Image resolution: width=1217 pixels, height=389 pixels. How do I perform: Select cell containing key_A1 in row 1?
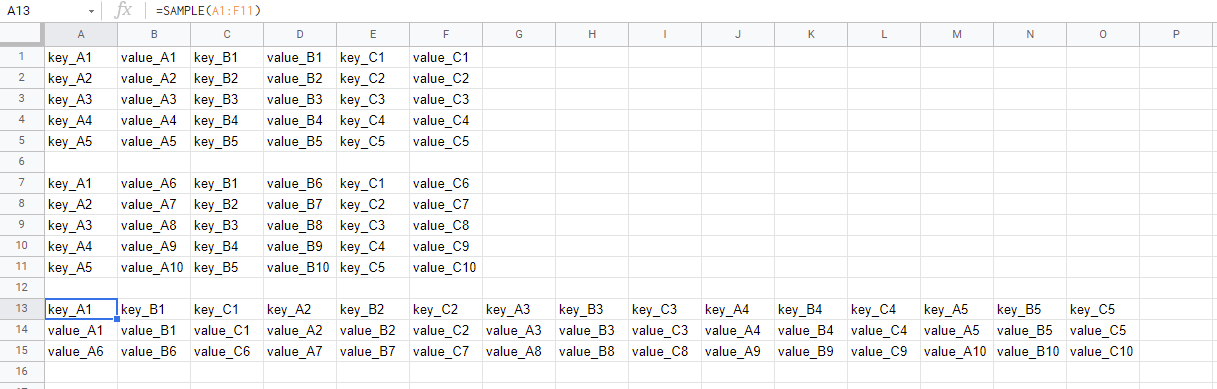click(81, 57)
